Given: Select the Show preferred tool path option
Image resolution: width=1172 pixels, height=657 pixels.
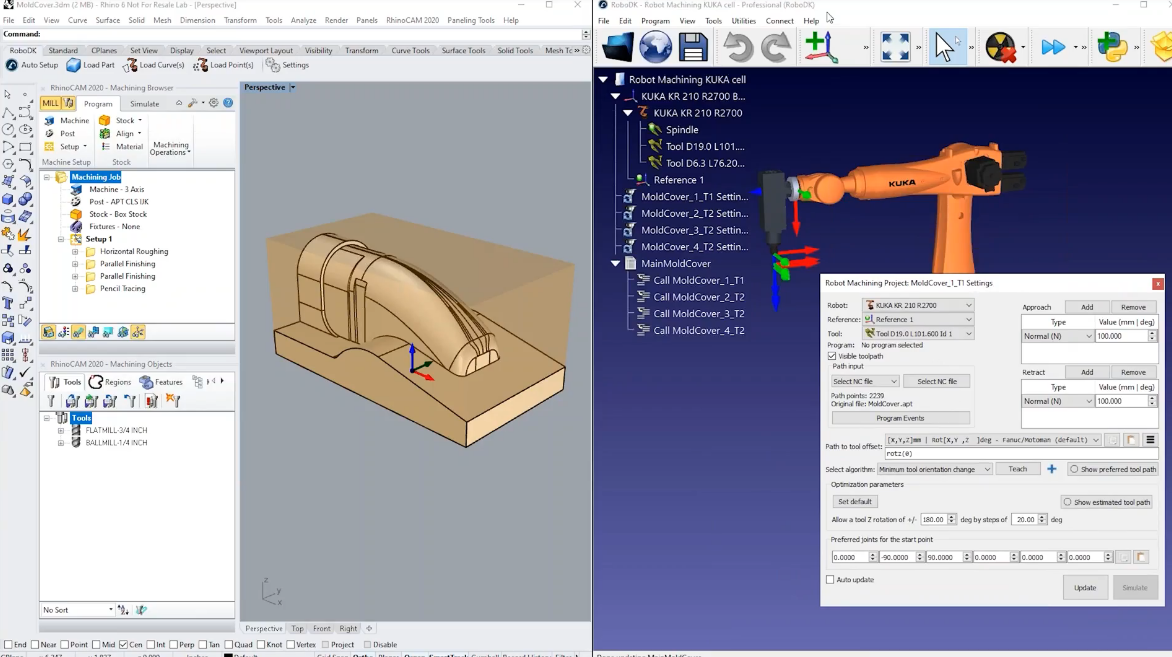Looking at the screenshot, I should 1076,469.
